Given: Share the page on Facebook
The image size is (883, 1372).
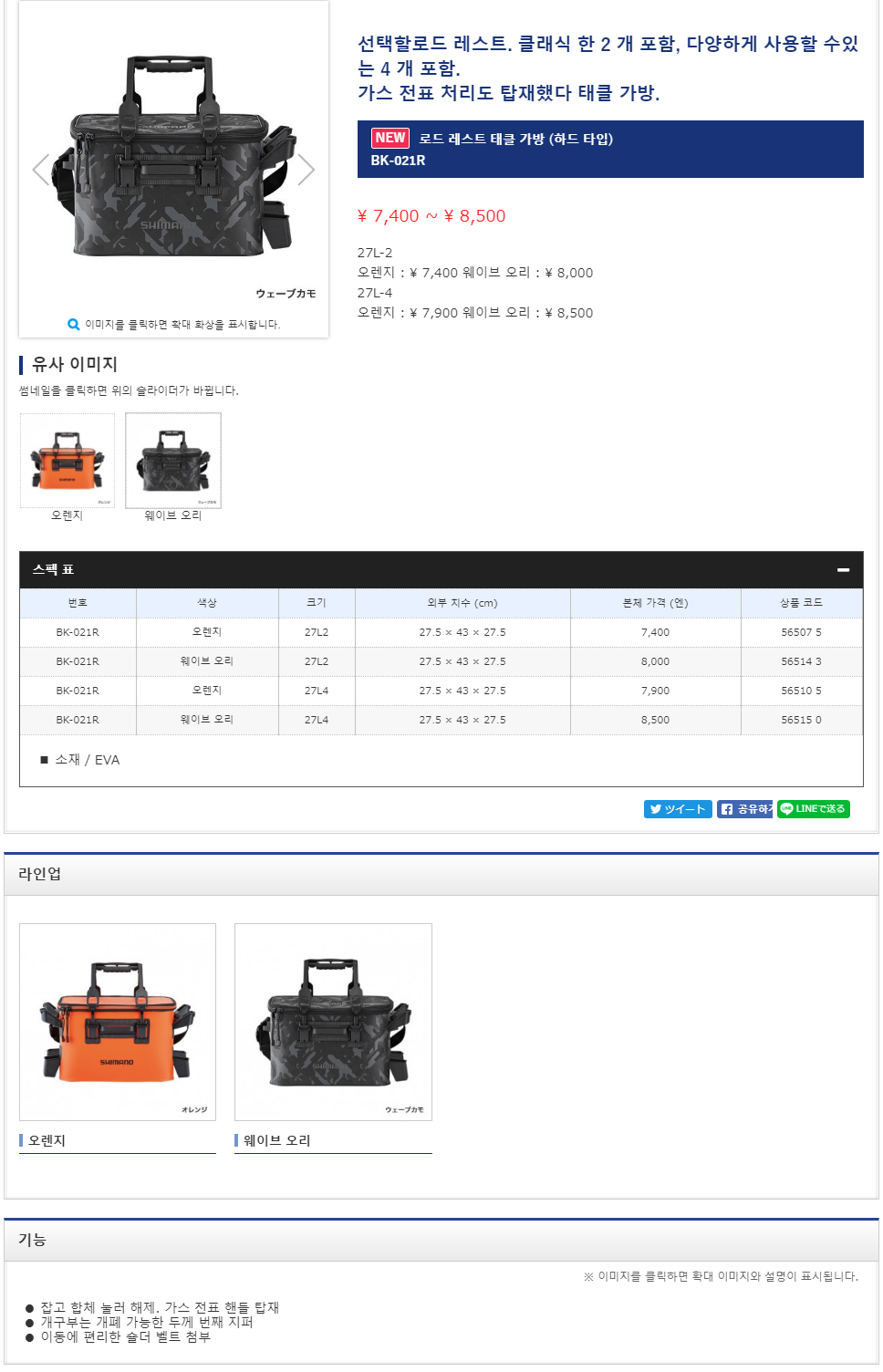Looking at the screenshot, I should (744, 809).
